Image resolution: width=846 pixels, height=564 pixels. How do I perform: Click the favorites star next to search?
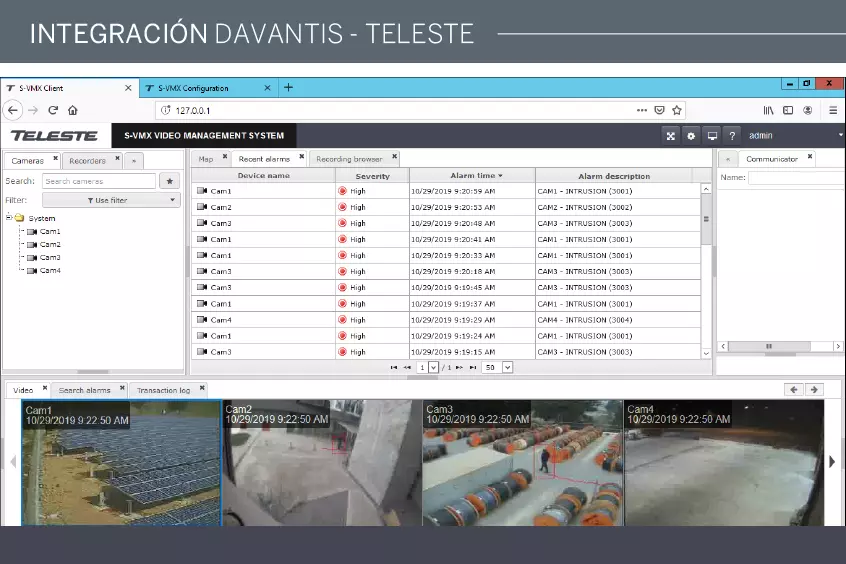pyautogui.click(x=169, y=181)
